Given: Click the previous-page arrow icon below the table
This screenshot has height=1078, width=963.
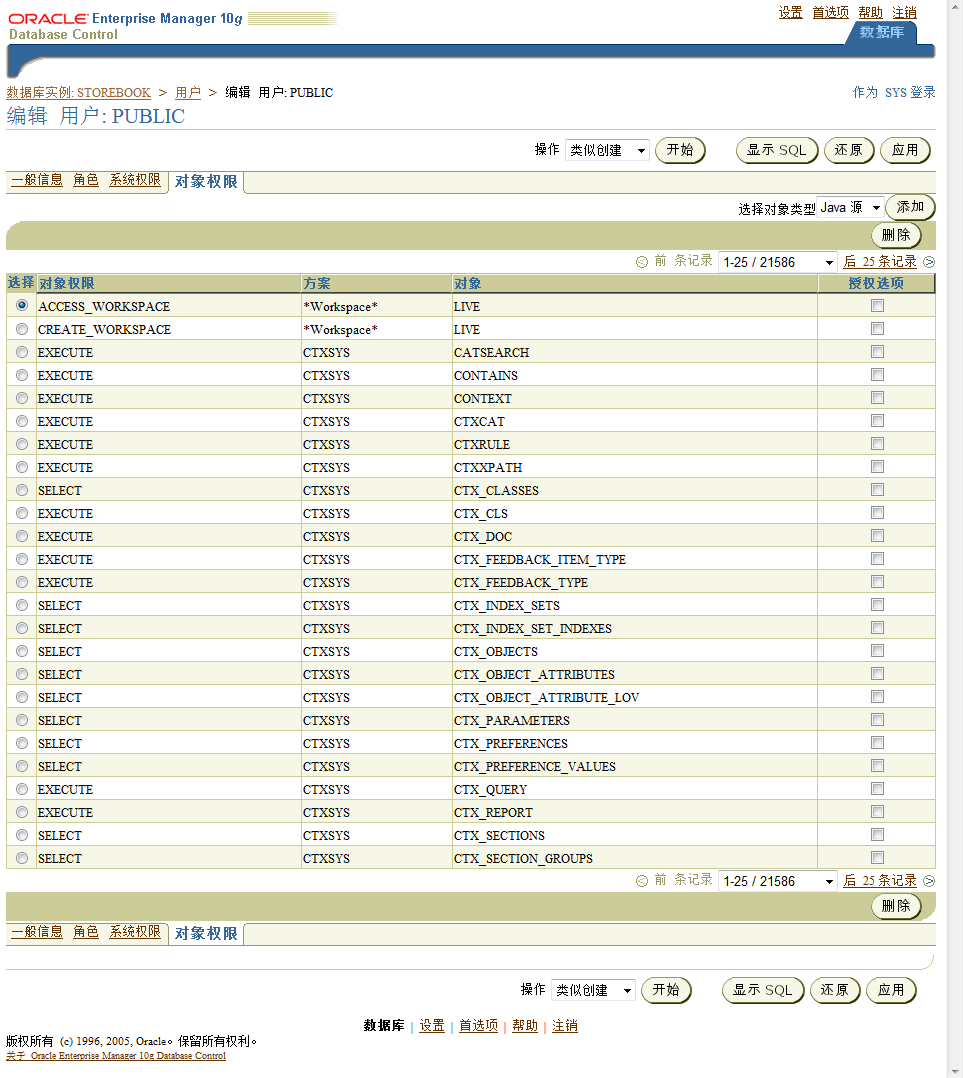Looking at the screenshot, I should point(642,881).
